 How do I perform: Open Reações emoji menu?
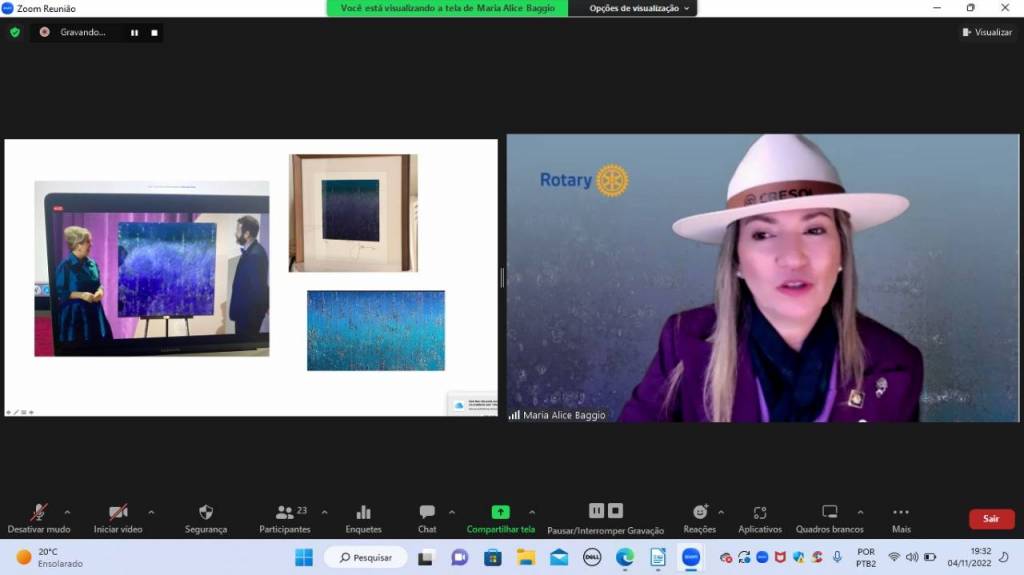tap(699, 513)
